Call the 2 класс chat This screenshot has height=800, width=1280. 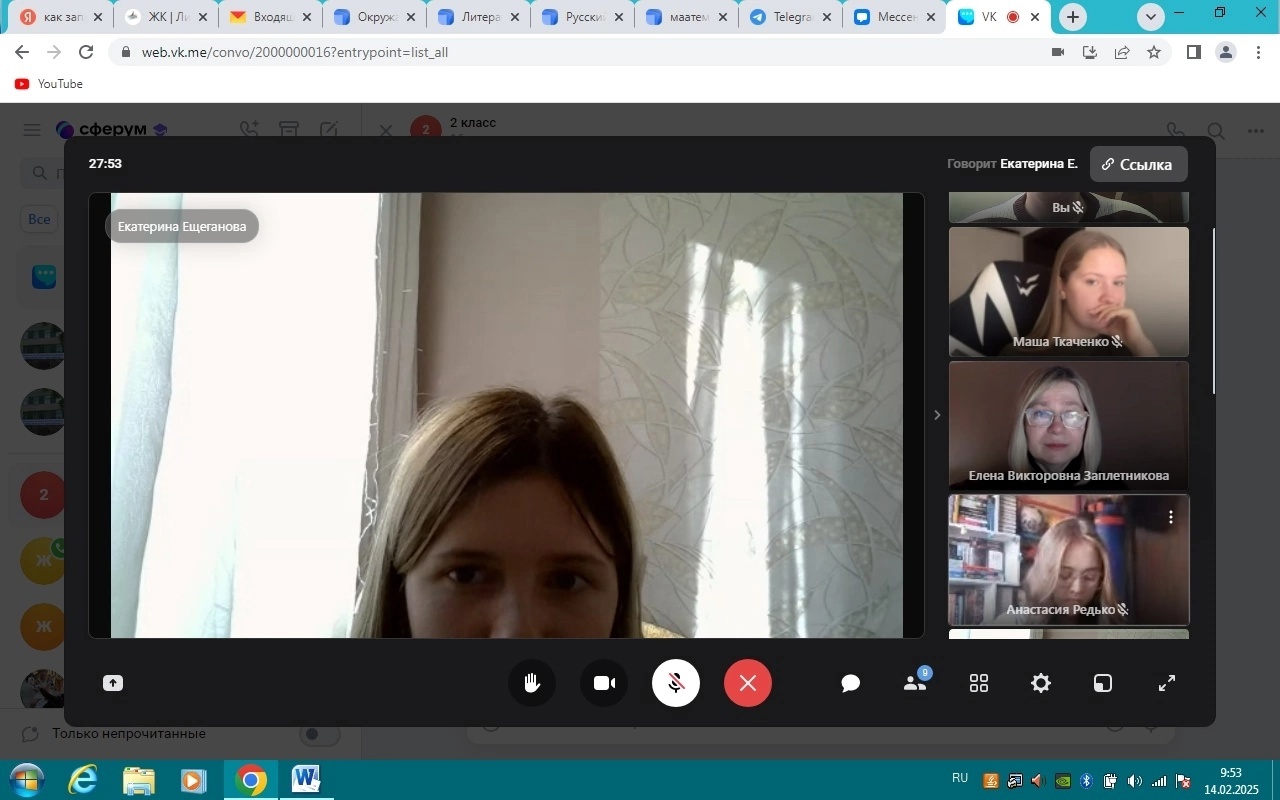point(1176,131)
